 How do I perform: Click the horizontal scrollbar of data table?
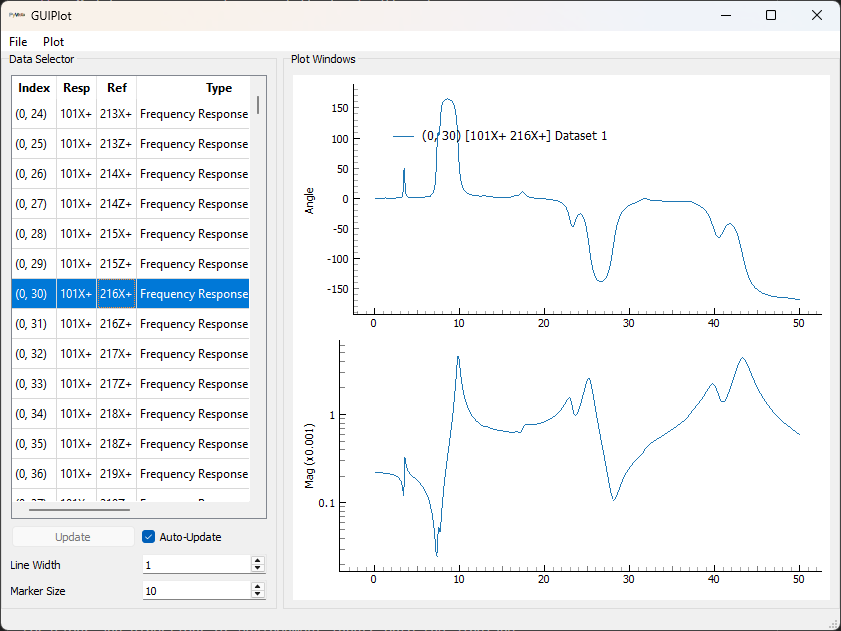80,510
